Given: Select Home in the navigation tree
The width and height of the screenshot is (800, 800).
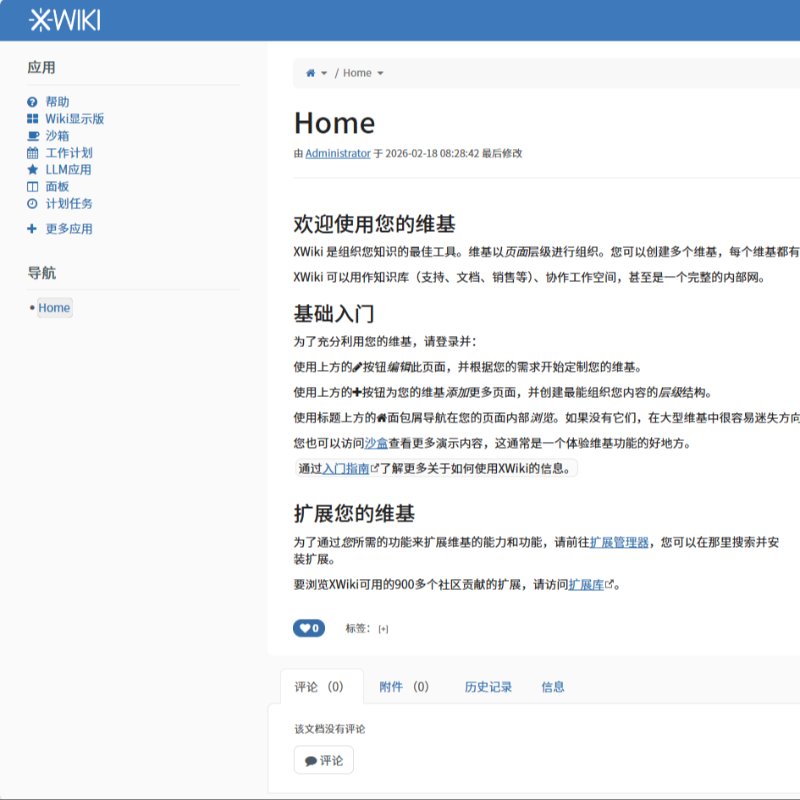Looking at the screenshot, I should (54, 308).
